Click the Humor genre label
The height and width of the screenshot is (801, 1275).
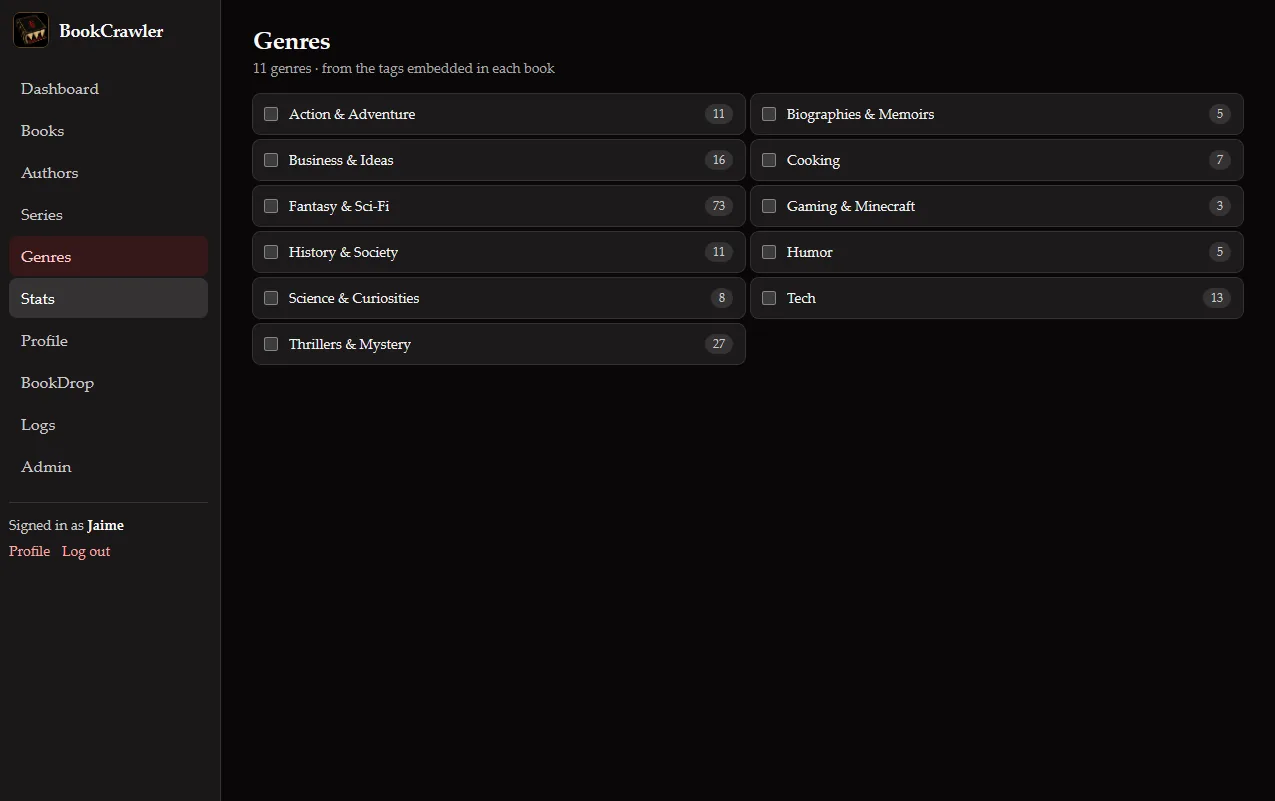click(809, 252)
